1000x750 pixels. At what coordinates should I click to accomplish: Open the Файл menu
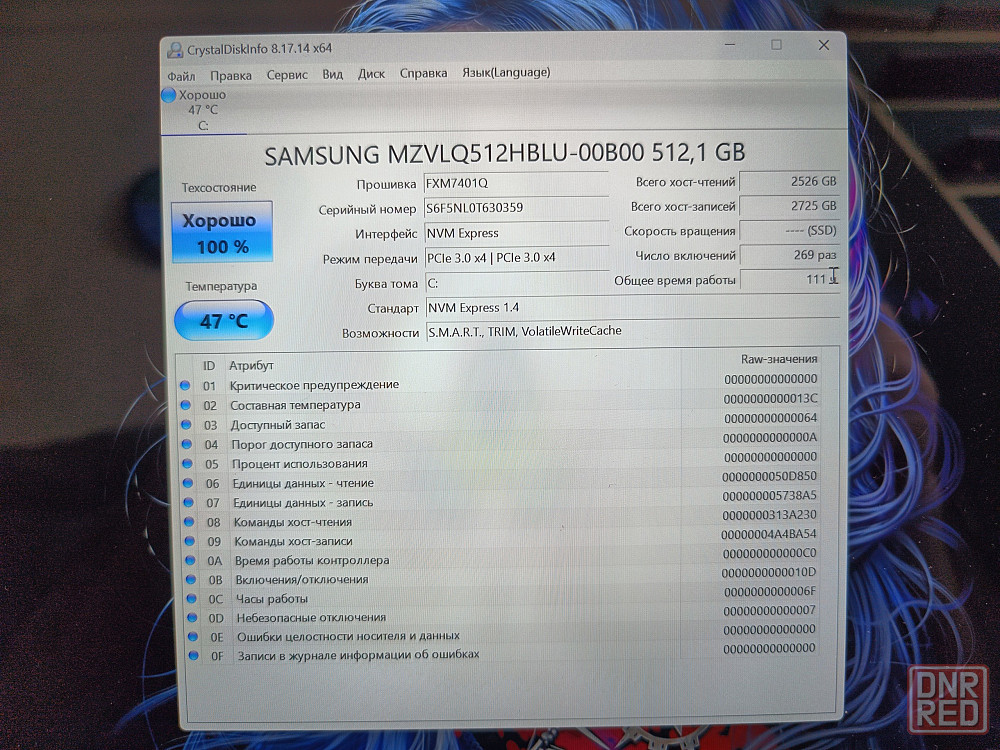click(x=181, y=77)
